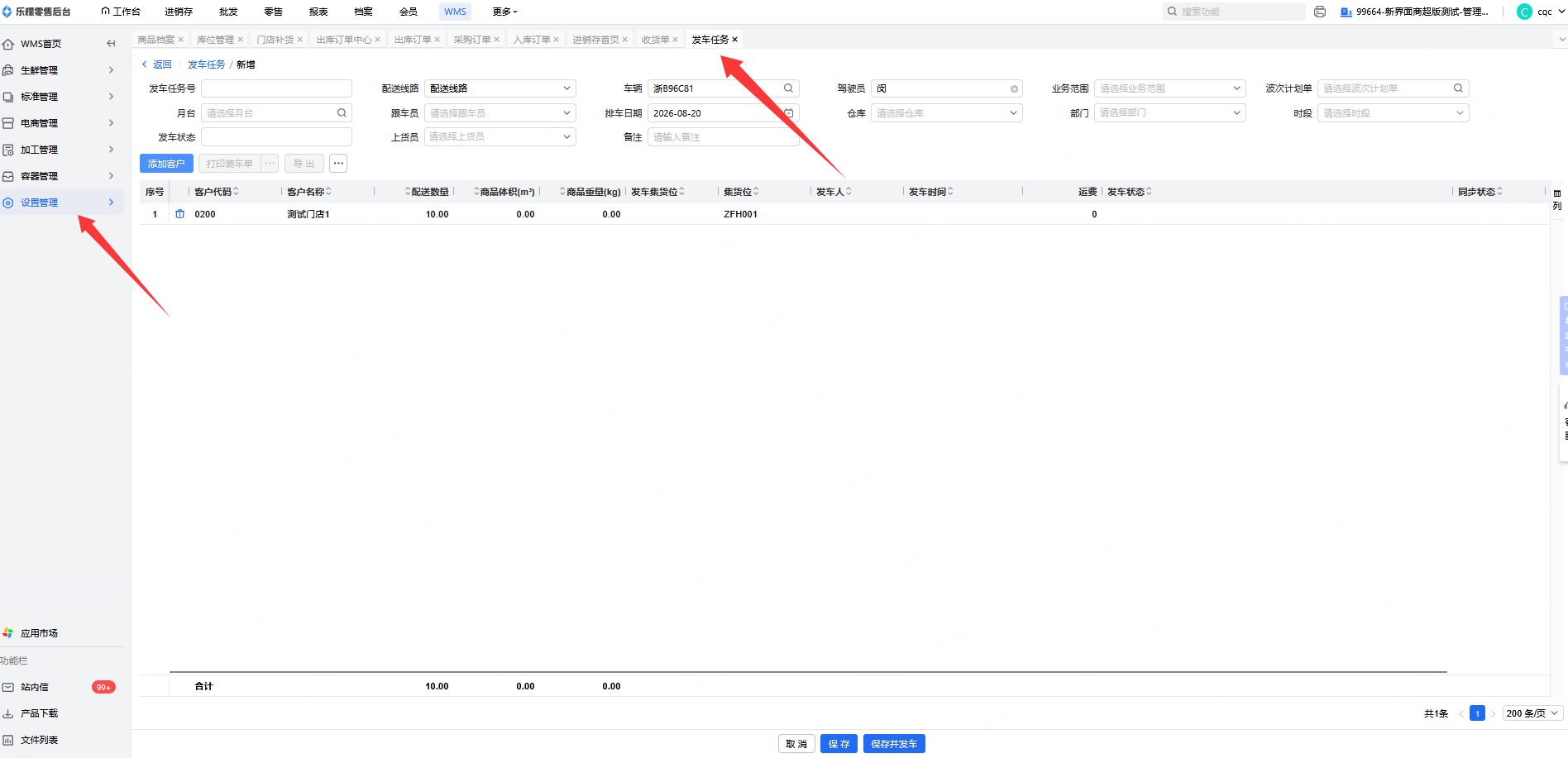
Task: Click the printer icon in the header
Action: pos(1320,12)
